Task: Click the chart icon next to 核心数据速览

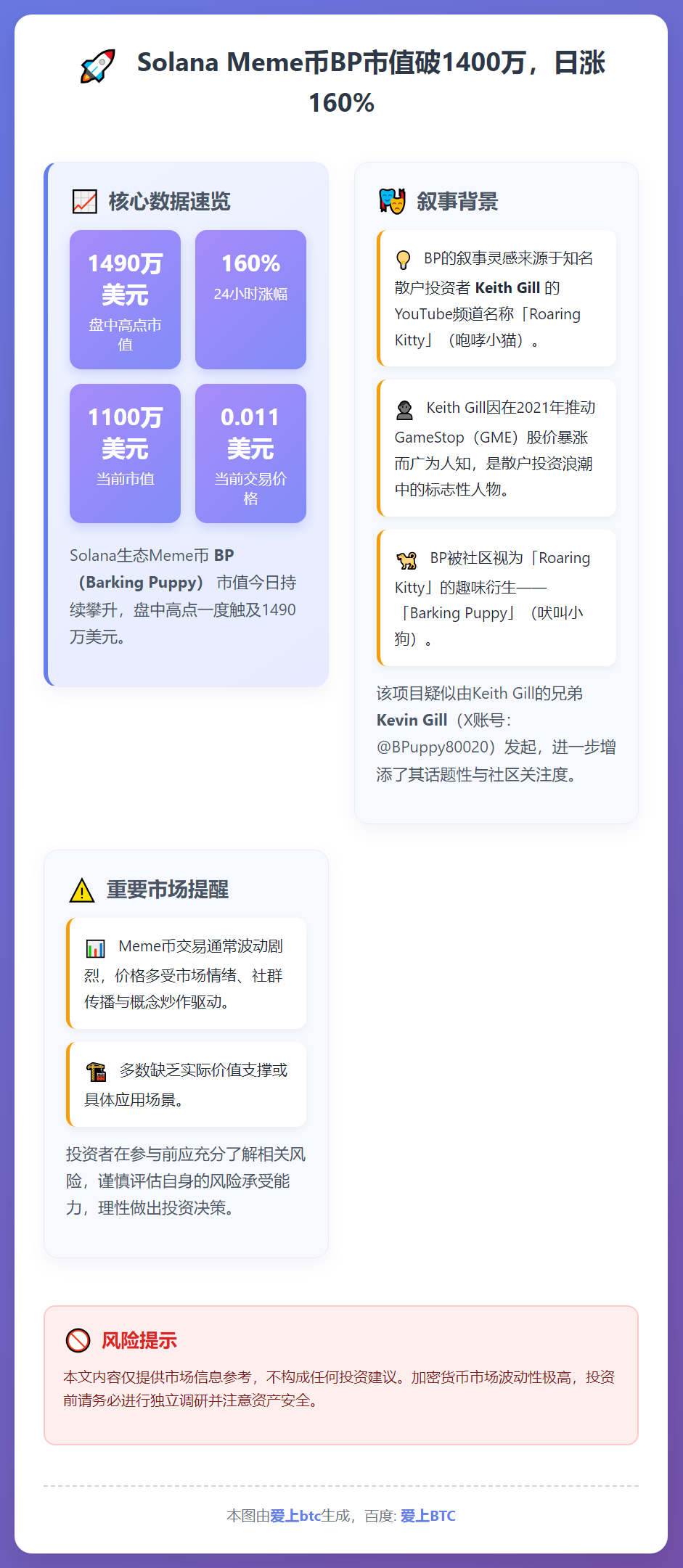Action: pos(85,201)
